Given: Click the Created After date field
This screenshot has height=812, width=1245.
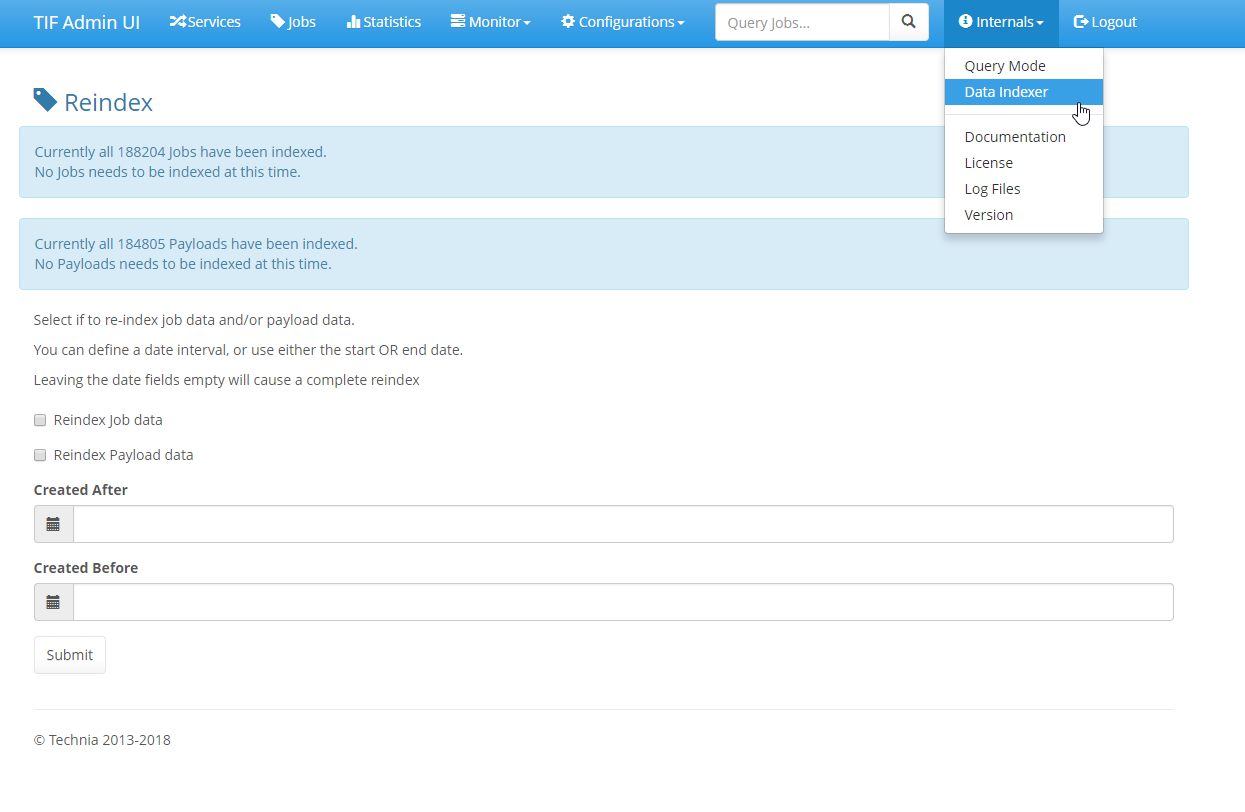Looking at the screenshot, I should pyautogui.click(x=622, y=524).
